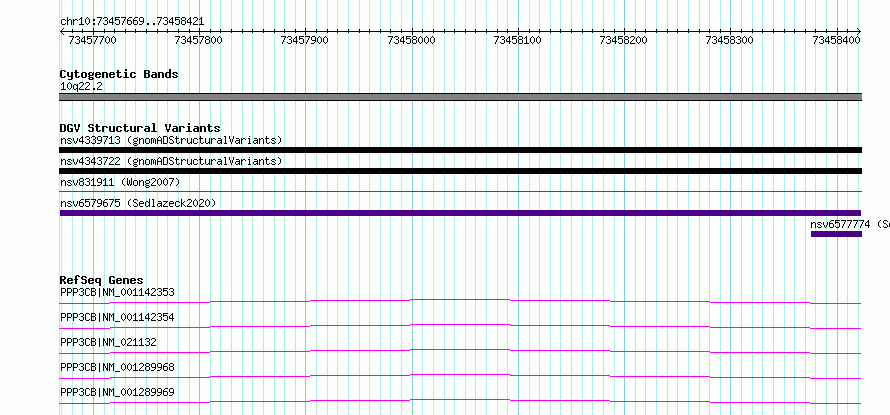Open transcript PPP3CB|NM_001142354
Image resolution: width=890 pixels, height=415 pixels.
click(x=117, y=317)
